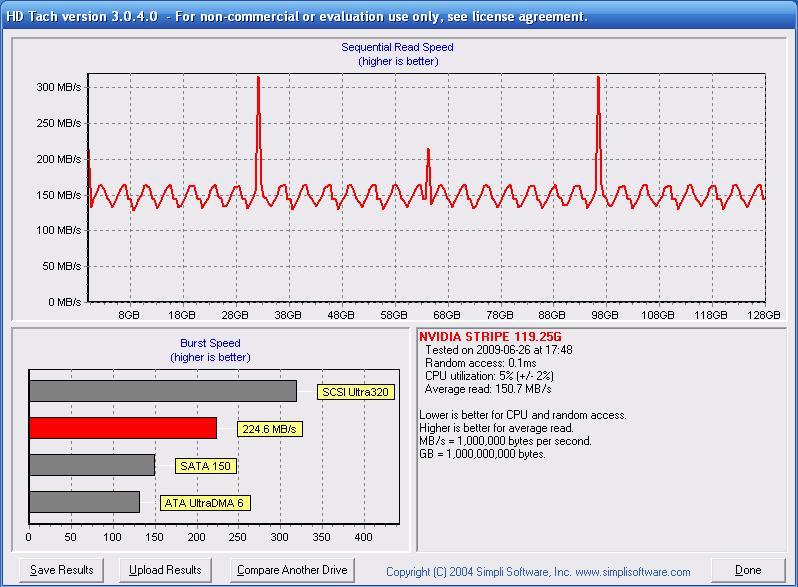Click the ATA UltraDMA 6 label
Viewport: 798px width, 587px height.
tap(205, 503)
